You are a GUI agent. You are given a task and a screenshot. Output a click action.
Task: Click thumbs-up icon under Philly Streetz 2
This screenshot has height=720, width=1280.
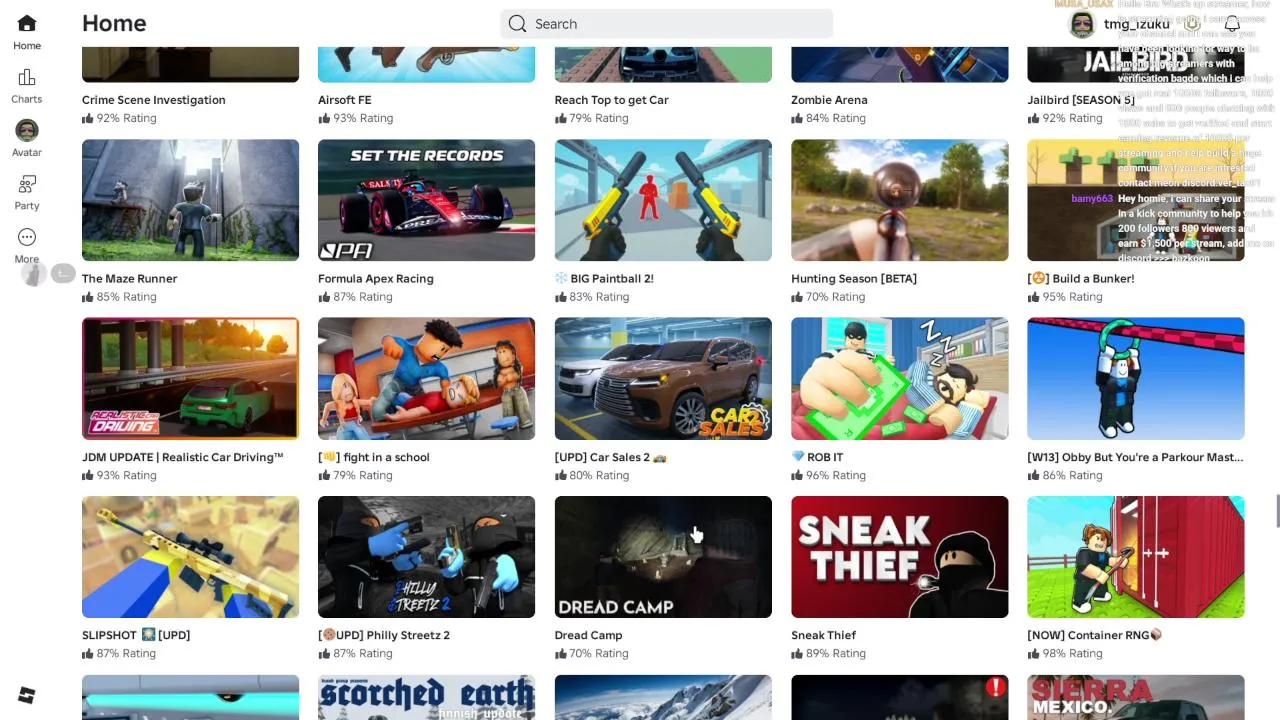(324, 653)
